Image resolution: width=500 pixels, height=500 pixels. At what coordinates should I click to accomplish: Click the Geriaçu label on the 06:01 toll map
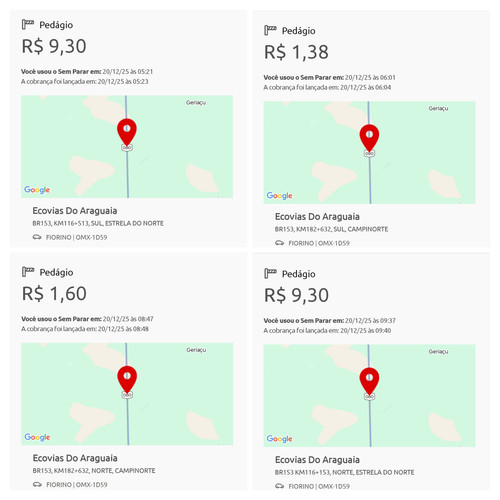[438, 108]
